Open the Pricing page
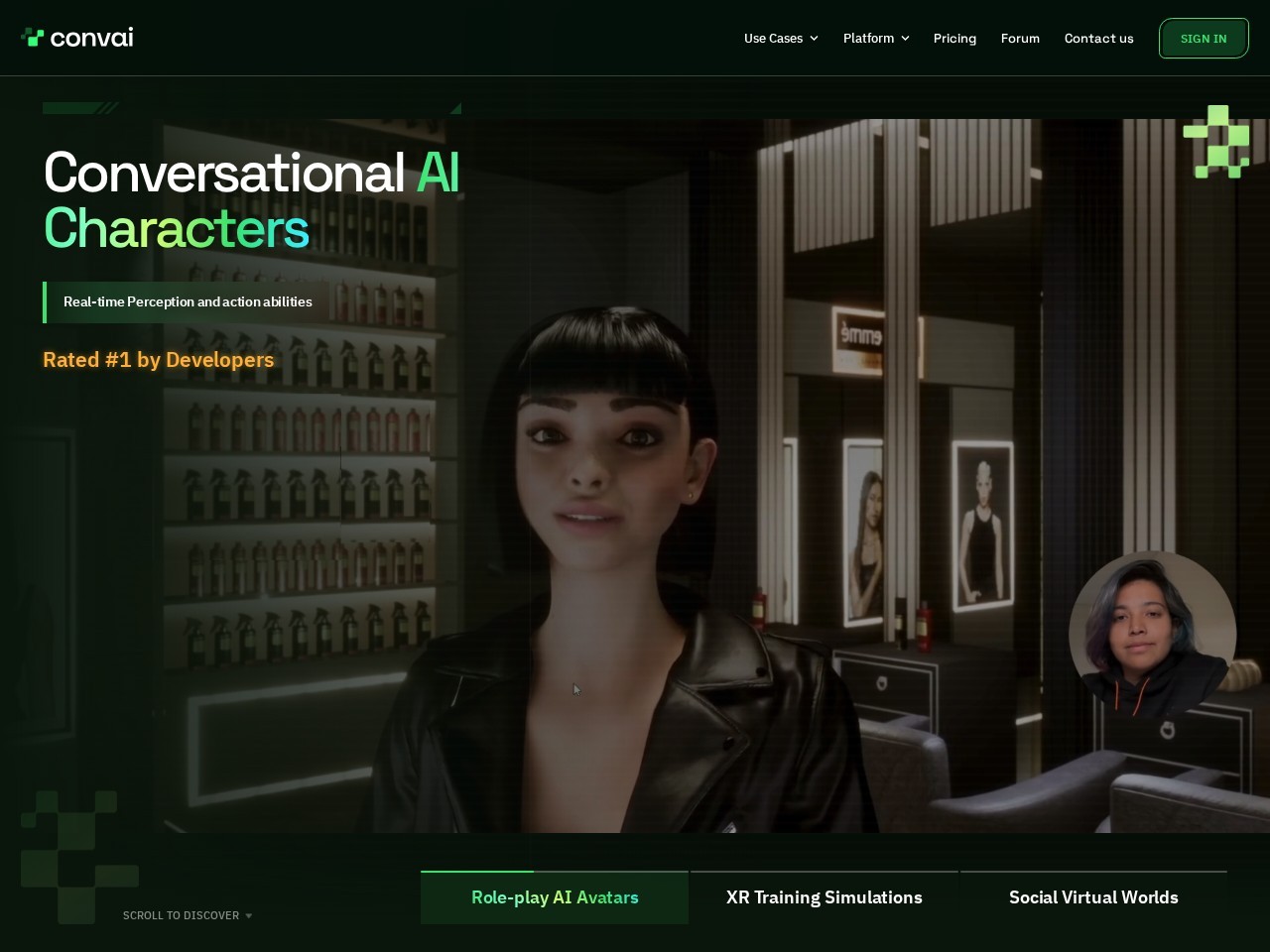1270x952 pixels. (954, 38)
